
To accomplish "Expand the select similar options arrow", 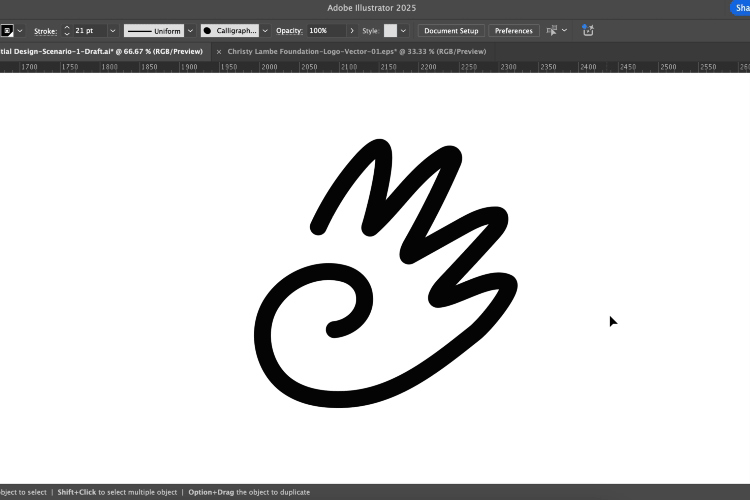I will coord(564,30).
